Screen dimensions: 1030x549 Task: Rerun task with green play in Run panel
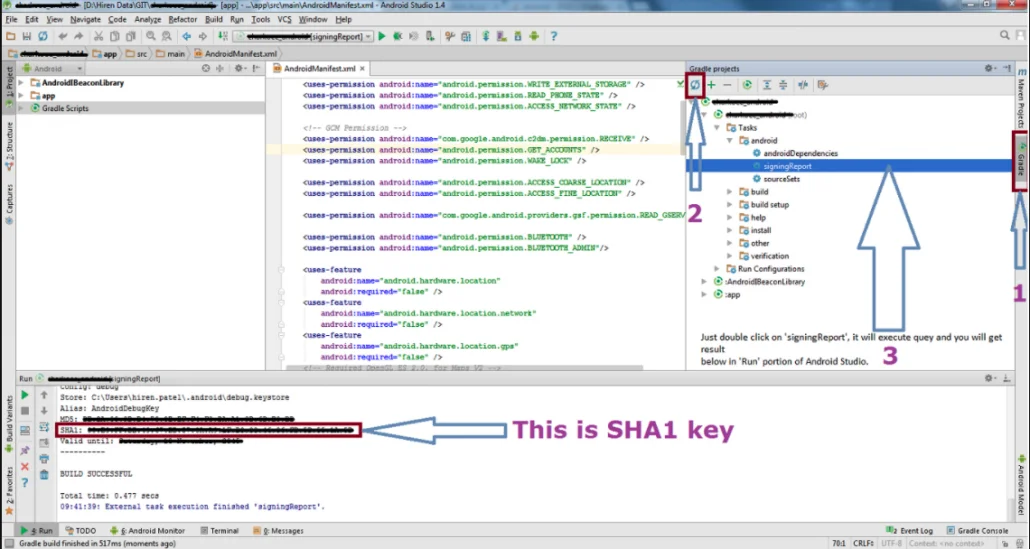click(x=25, y=395)
